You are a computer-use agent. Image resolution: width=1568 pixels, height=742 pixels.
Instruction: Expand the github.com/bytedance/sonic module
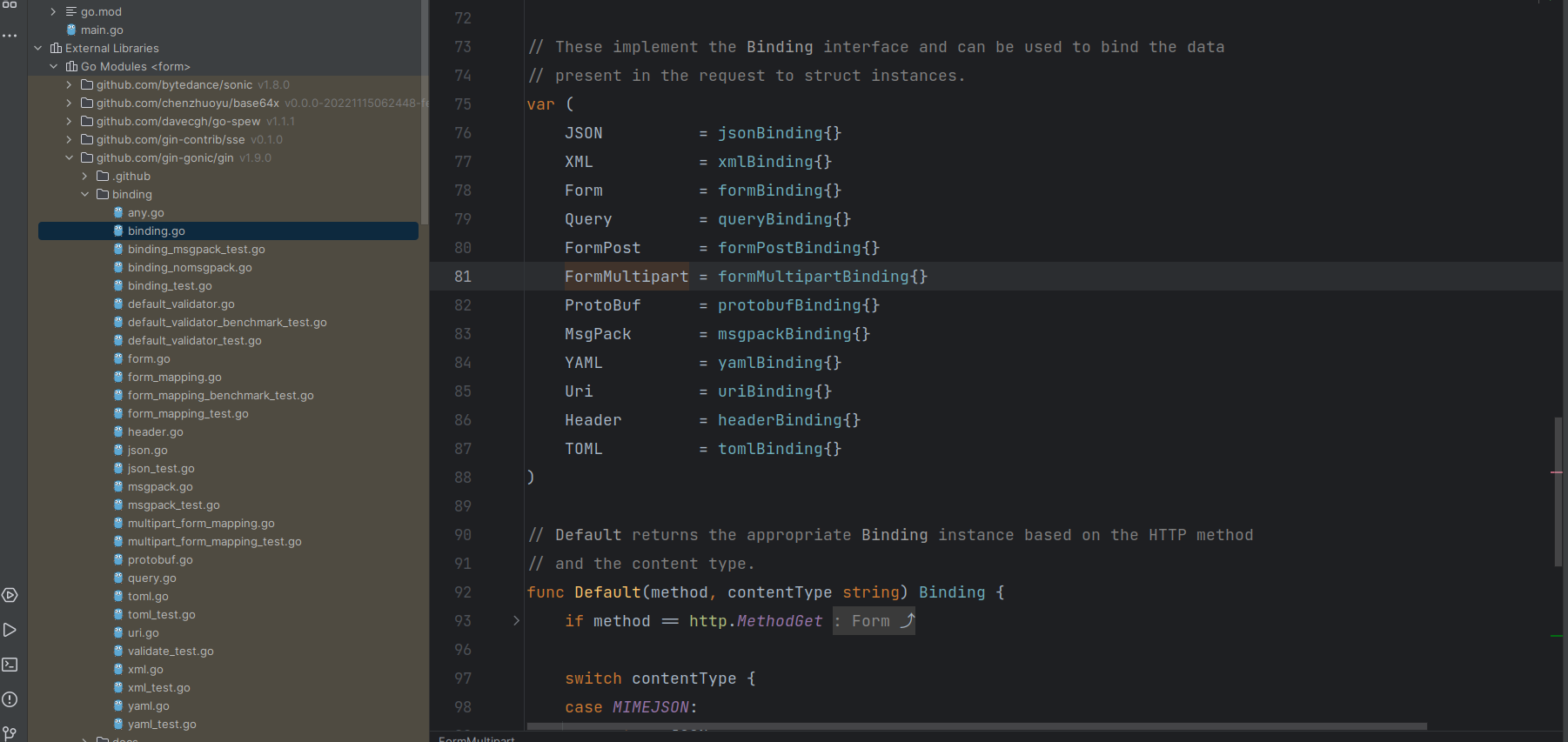[69, 84]
